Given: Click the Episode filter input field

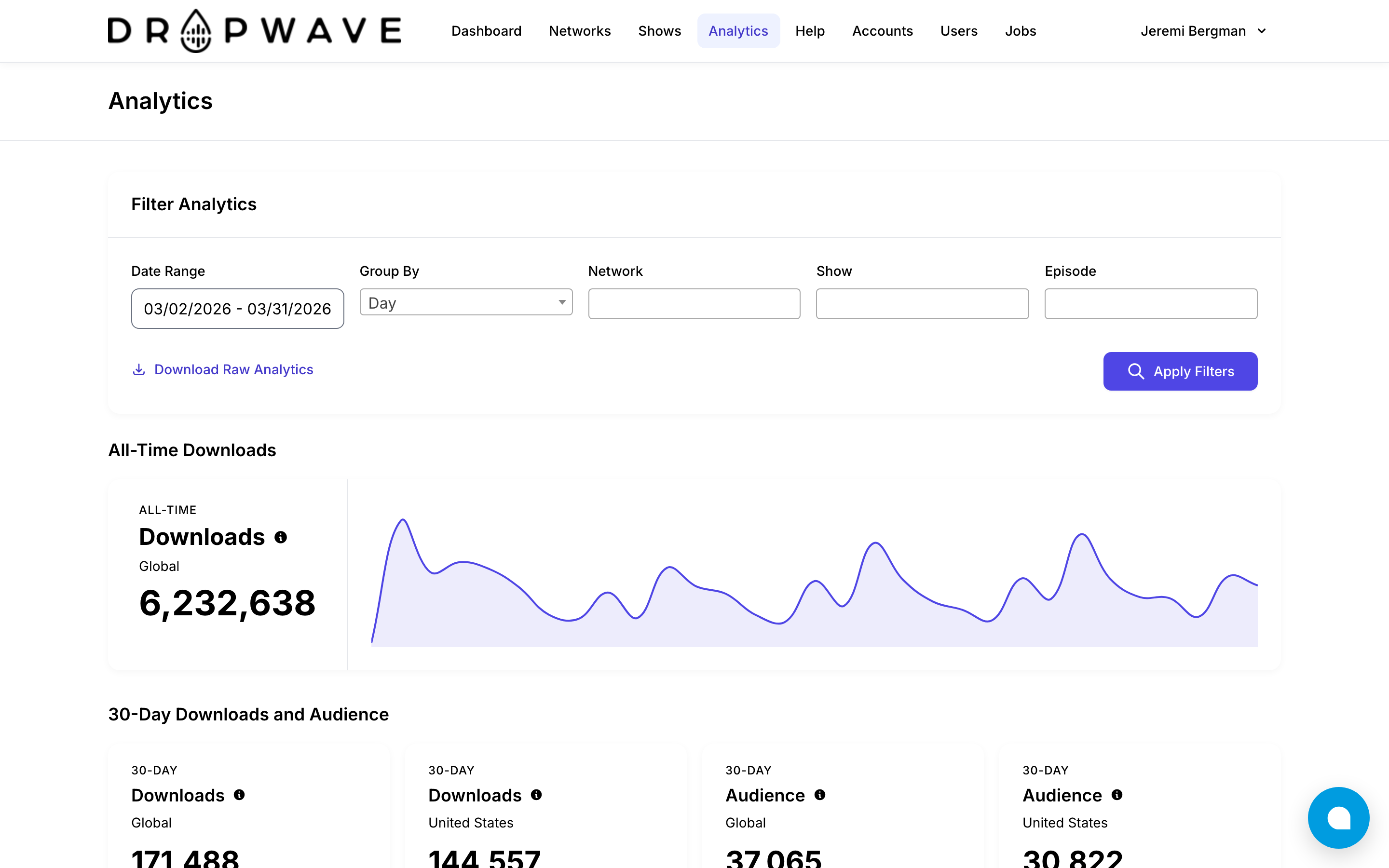Looking at the screenshot, I should point(1150,304).
